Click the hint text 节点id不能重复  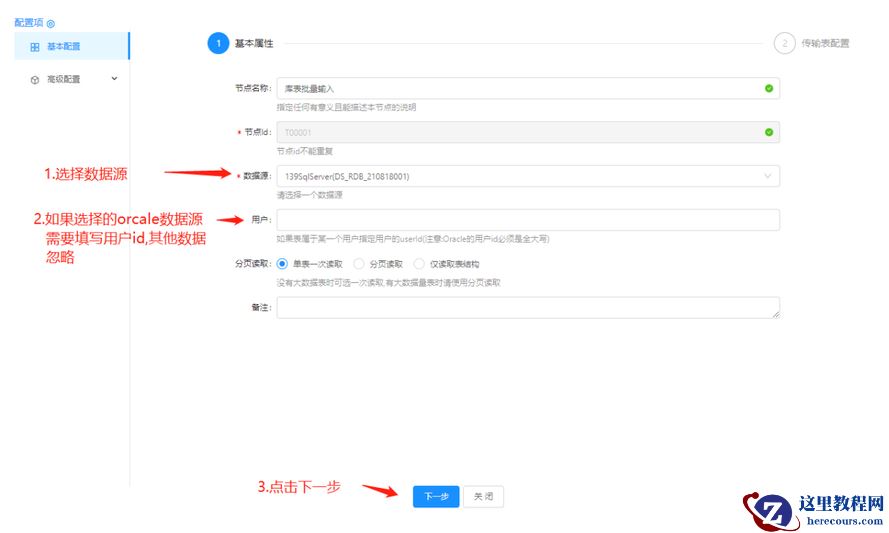(x=305, y=151)
